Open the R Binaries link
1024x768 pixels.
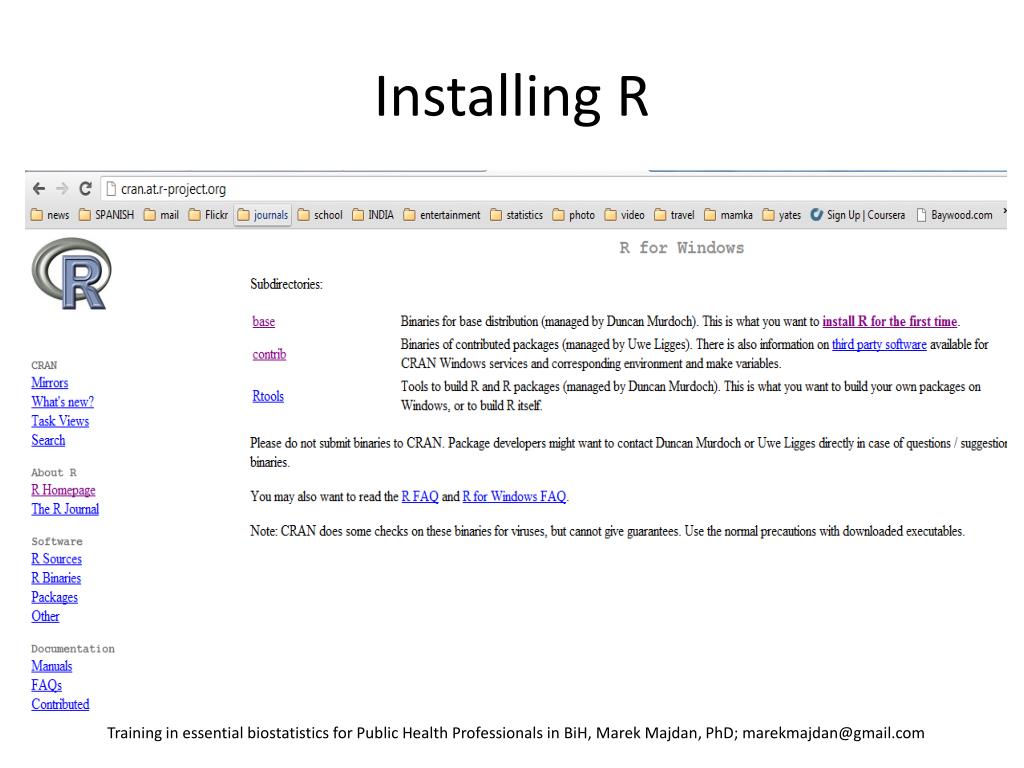[56, 578]
